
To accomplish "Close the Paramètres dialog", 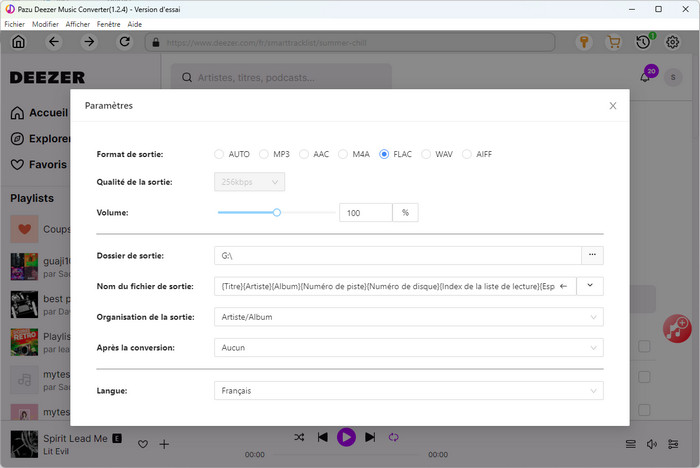I will [x=613, y=105].
